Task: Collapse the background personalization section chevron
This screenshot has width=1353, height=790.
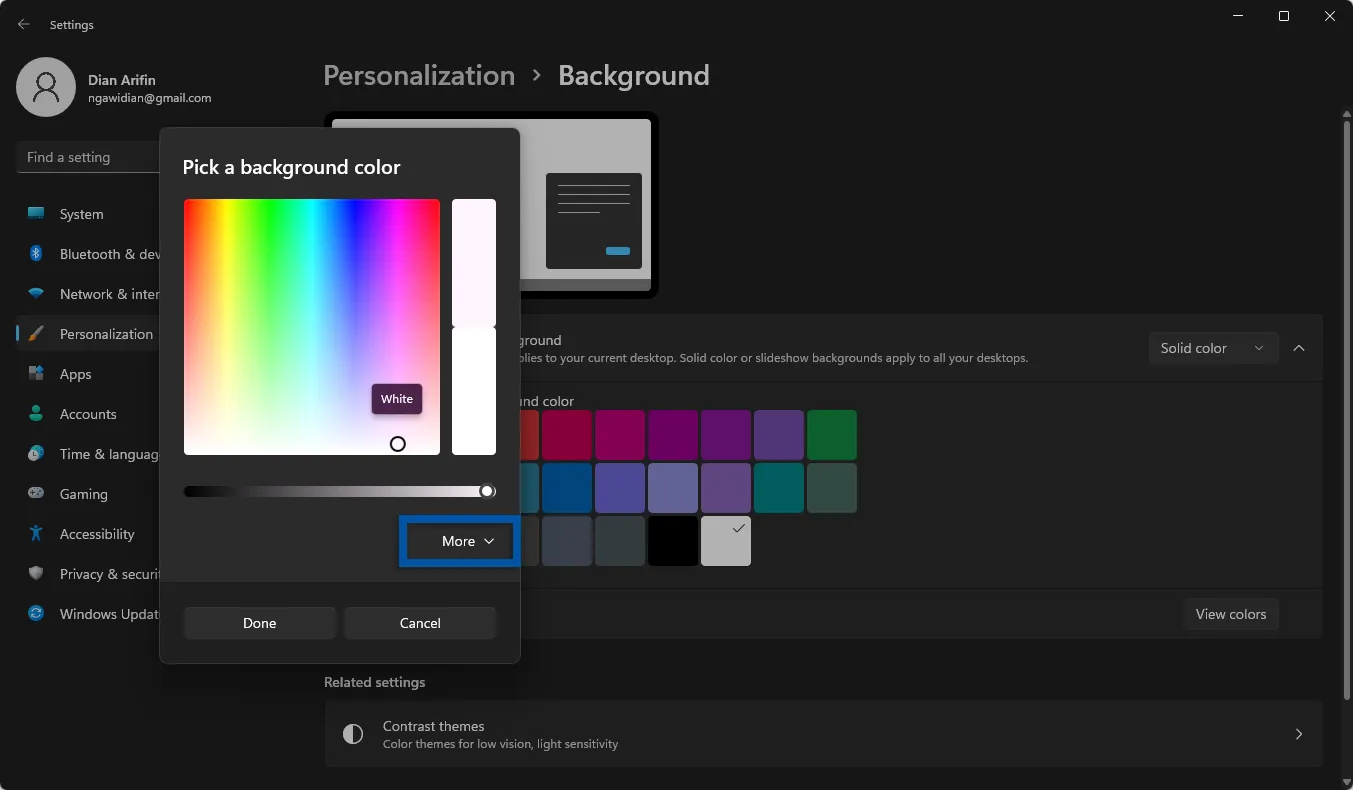Action: (1299, 348)
